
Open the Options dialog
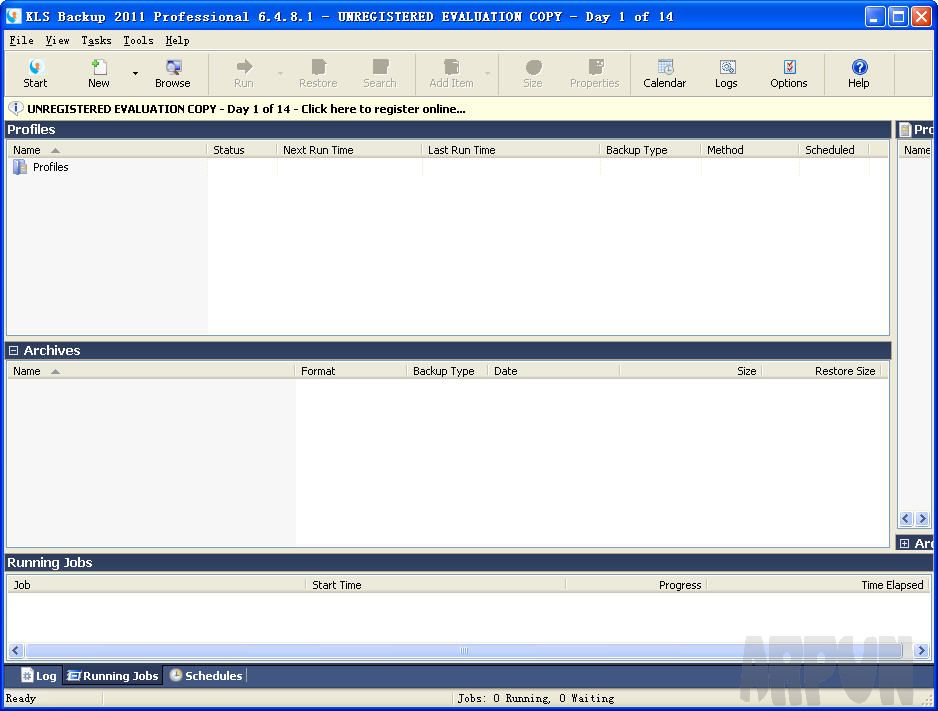pos(788,74)
